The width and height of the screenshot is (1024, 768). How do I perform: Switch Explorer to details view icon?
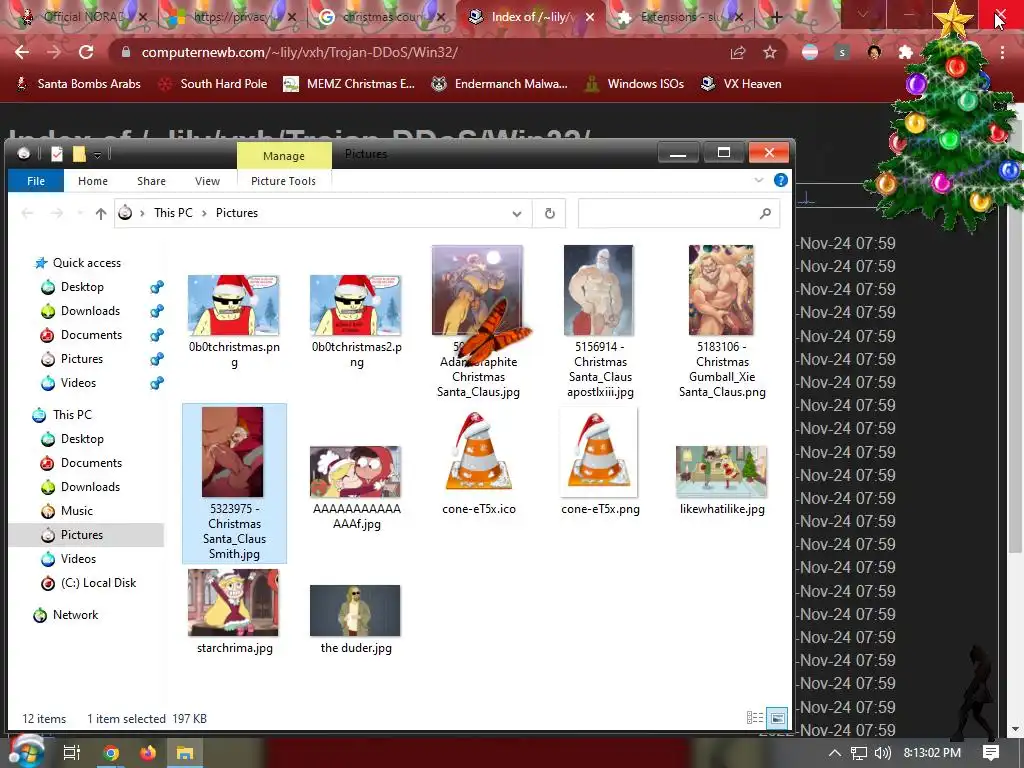754,718
